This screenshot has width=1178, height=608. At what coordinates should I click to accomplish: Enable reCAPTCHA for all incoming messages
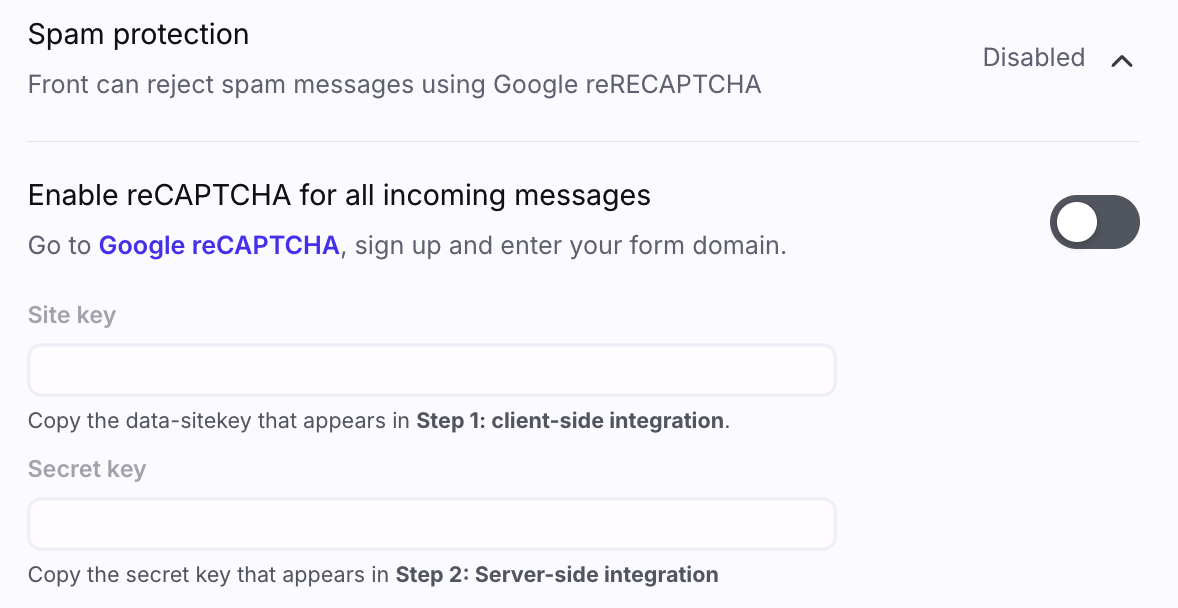tap(1094, 222)
